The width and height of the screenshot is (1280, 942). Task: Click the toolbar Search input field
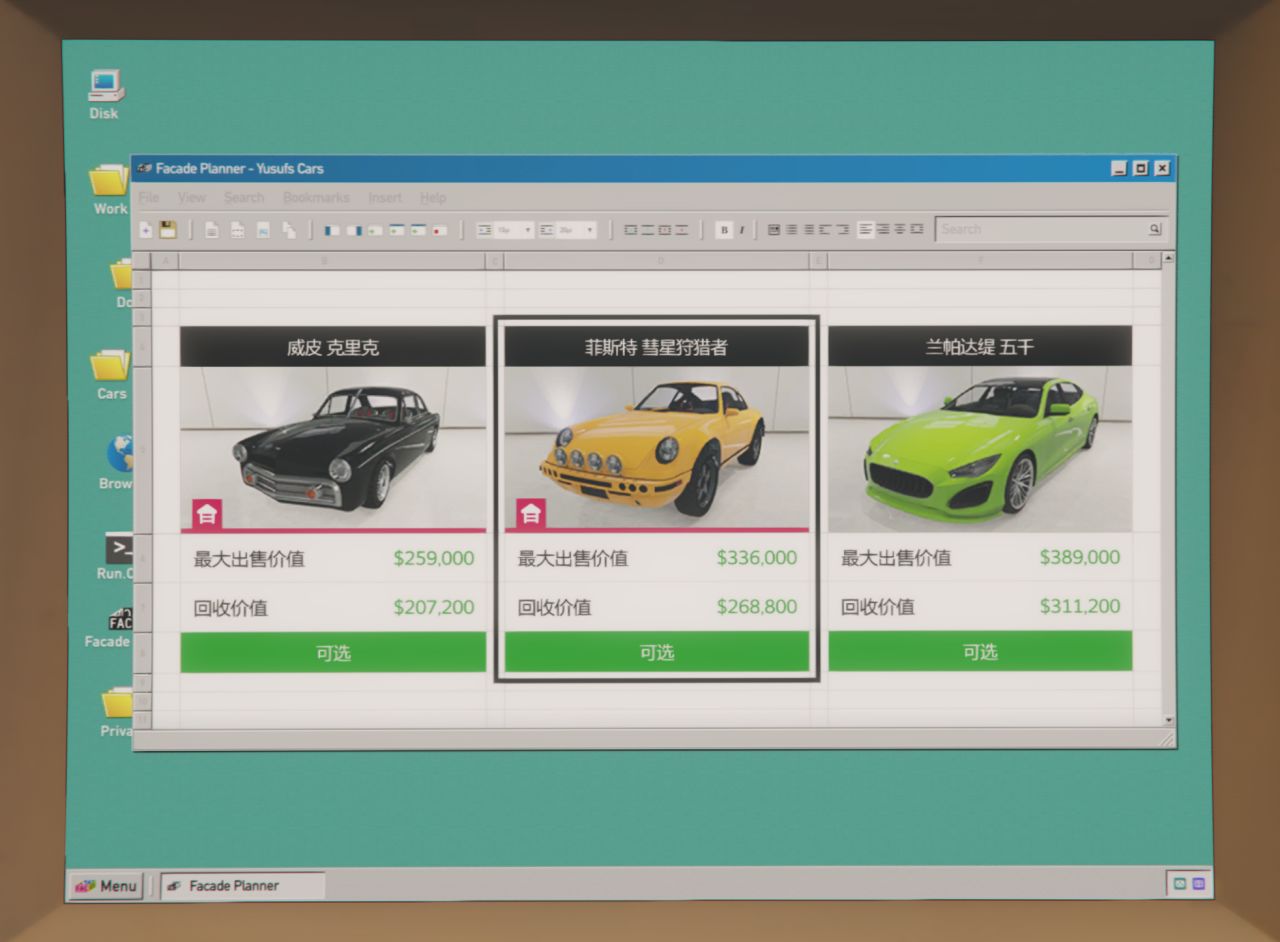(1050, 229)
